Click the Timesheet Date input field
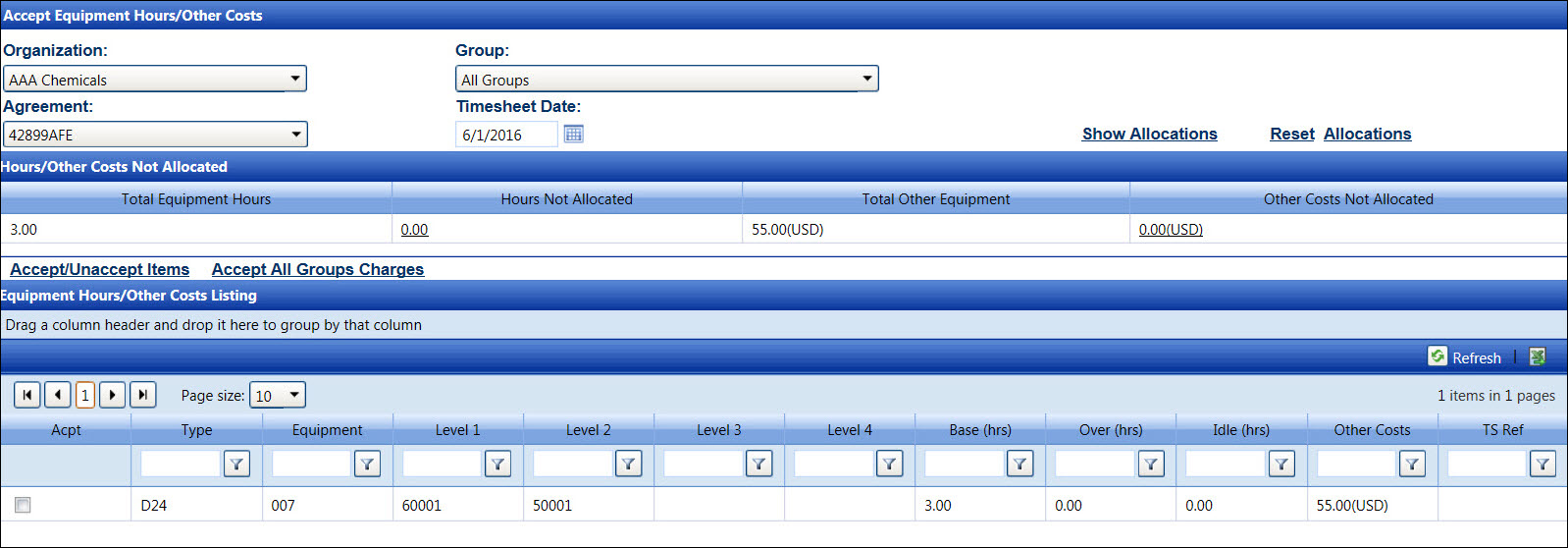1568x548 pixels. [x=506, y=135]
